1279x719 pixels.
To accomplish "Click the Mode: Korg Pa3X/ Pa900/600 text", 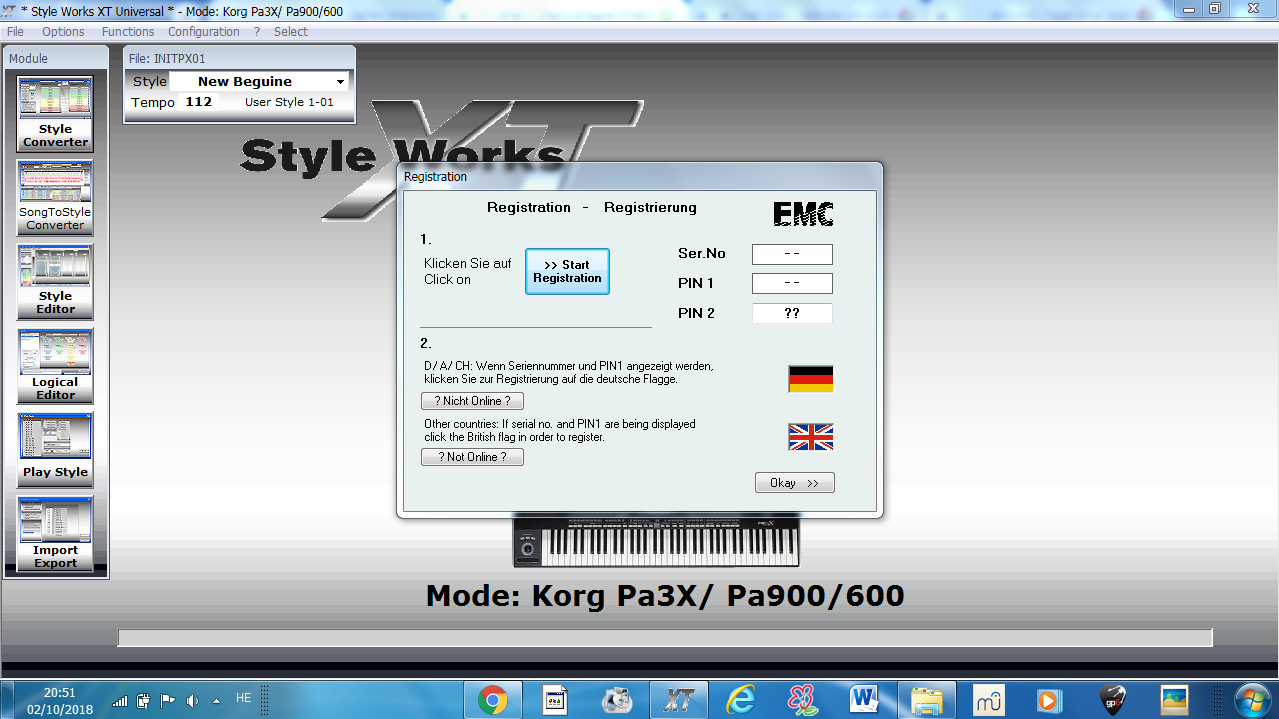I will tap(665, 596).
